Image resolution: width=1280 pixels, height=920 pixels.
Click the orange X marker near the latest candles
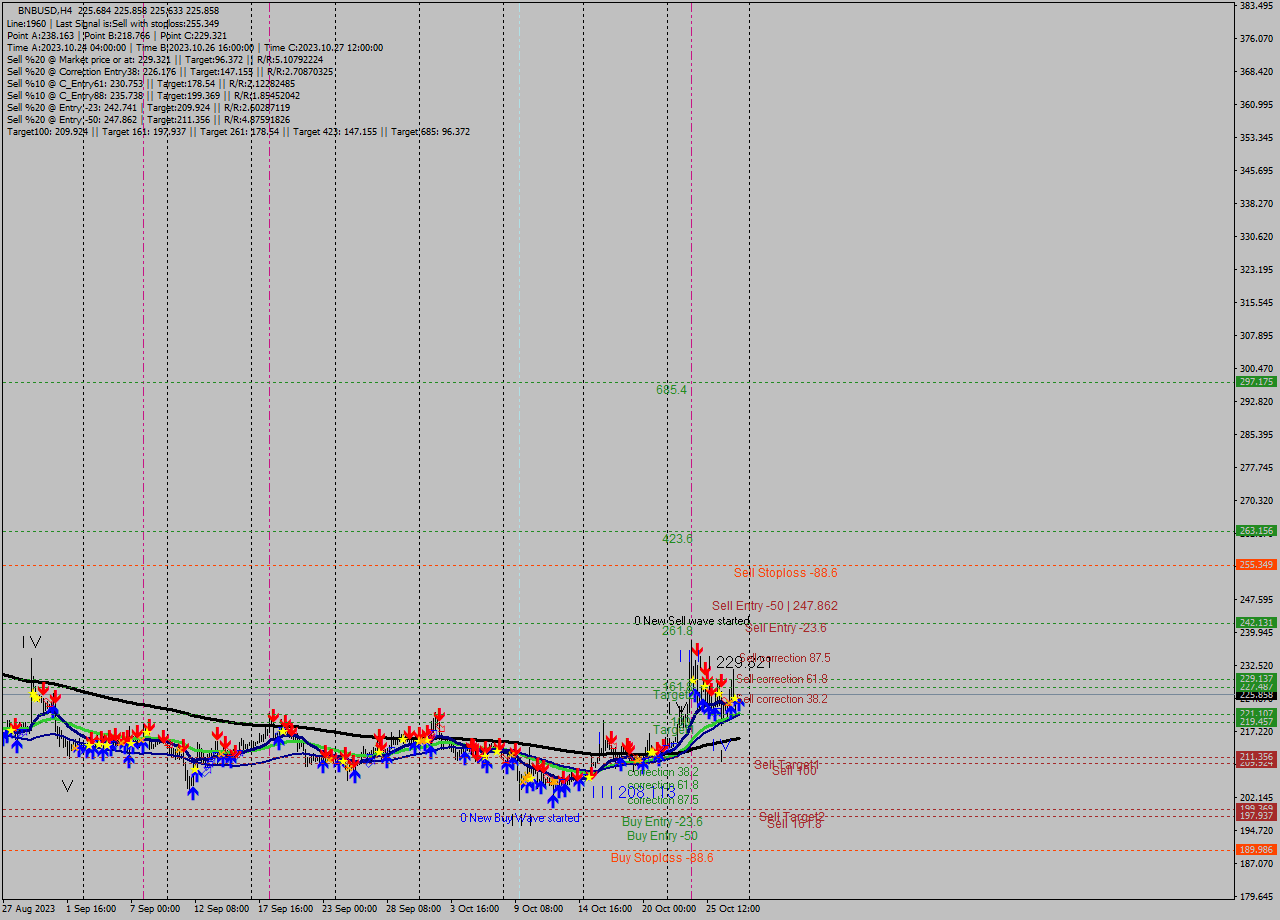pos(729,703)
